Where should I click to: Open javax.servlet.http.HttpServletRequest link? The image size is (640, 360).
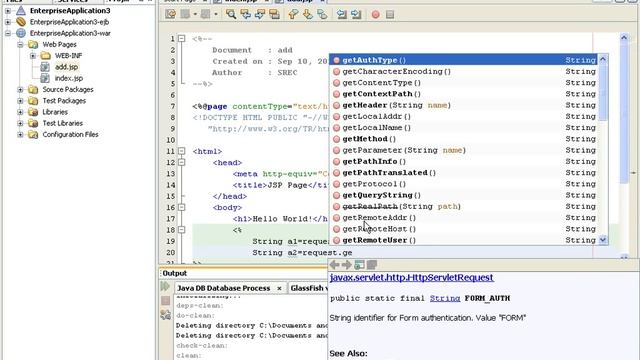tap(411, 278)
